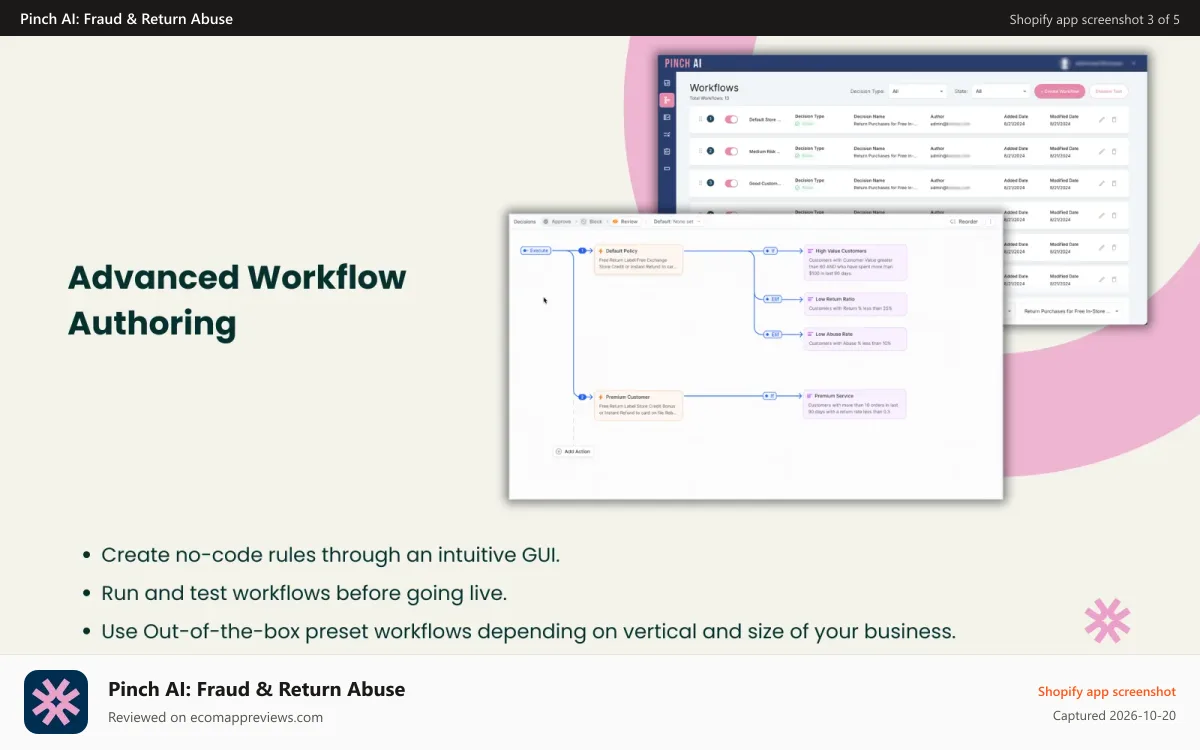The width and height of the screenshot is (1200, 750).
Task: Click the 'Total Workflows: 13' text
Action: pos(709,99)
